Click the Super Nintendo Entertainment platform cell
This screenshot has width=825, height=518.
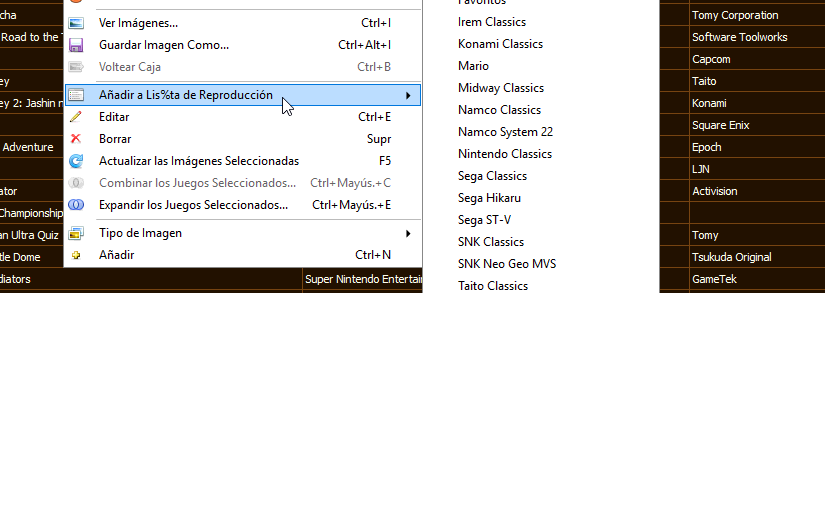click(x=363, y=279)
